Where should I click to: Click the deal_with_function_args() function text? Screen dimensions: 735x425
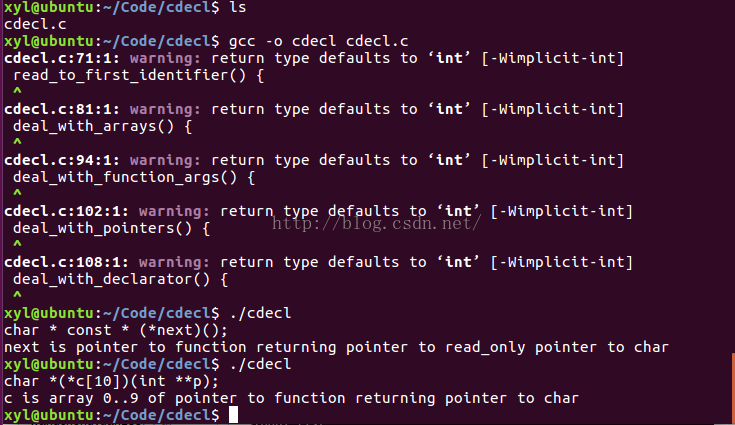134,177
